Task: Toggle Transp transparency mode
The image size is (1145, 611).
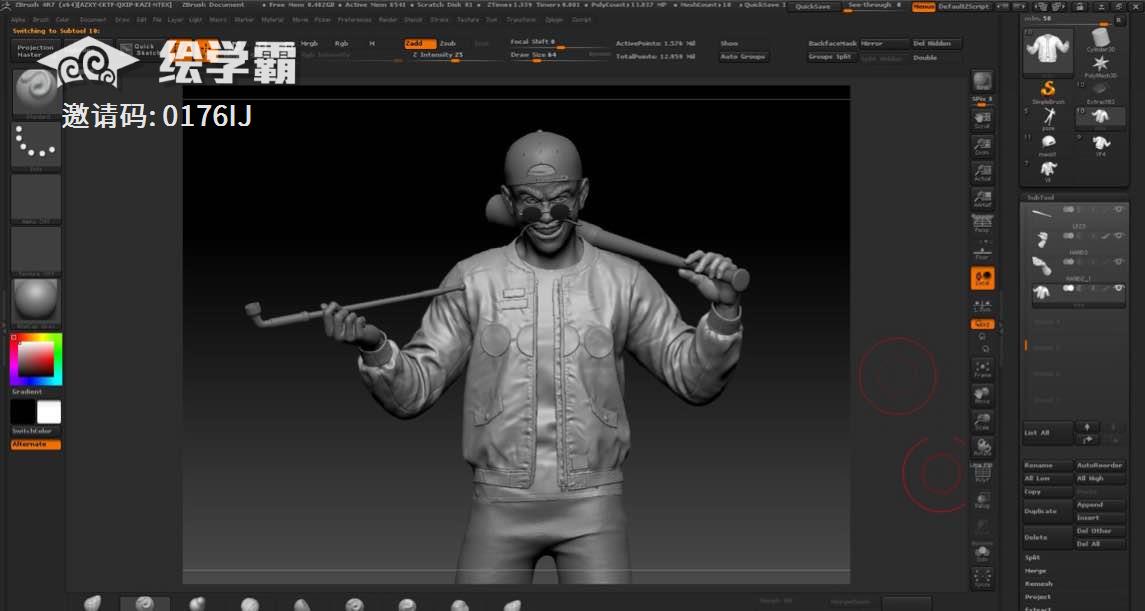Action: click(982, 500)
